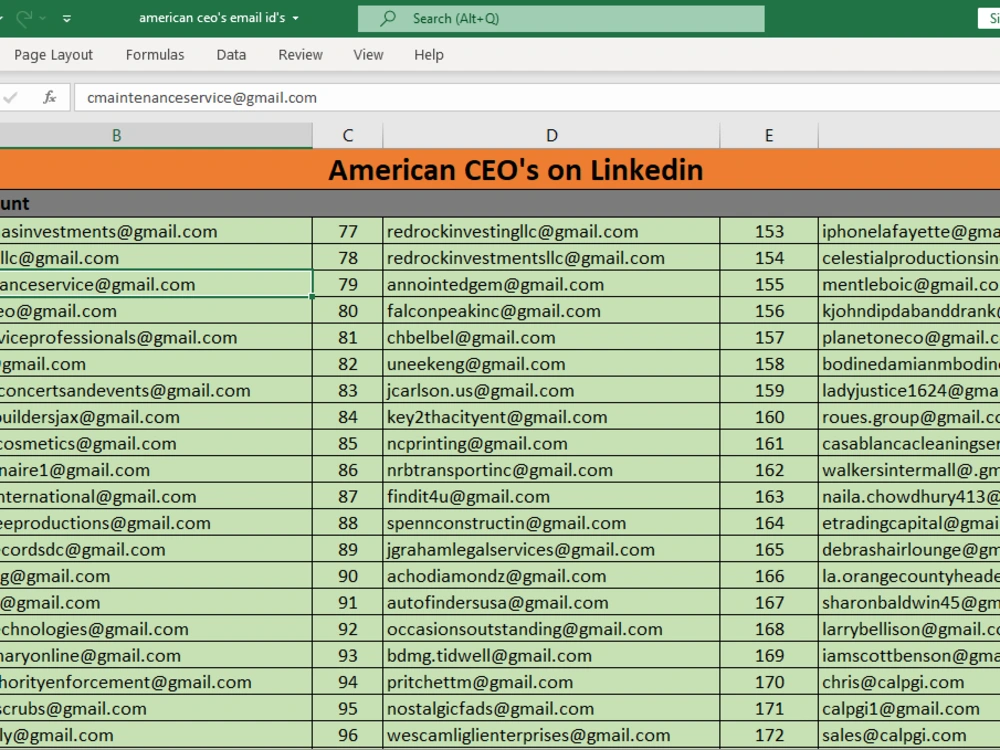This screenshot has width=1000, height=750.
Task: Select number cell 153
Action: point(769,232)
